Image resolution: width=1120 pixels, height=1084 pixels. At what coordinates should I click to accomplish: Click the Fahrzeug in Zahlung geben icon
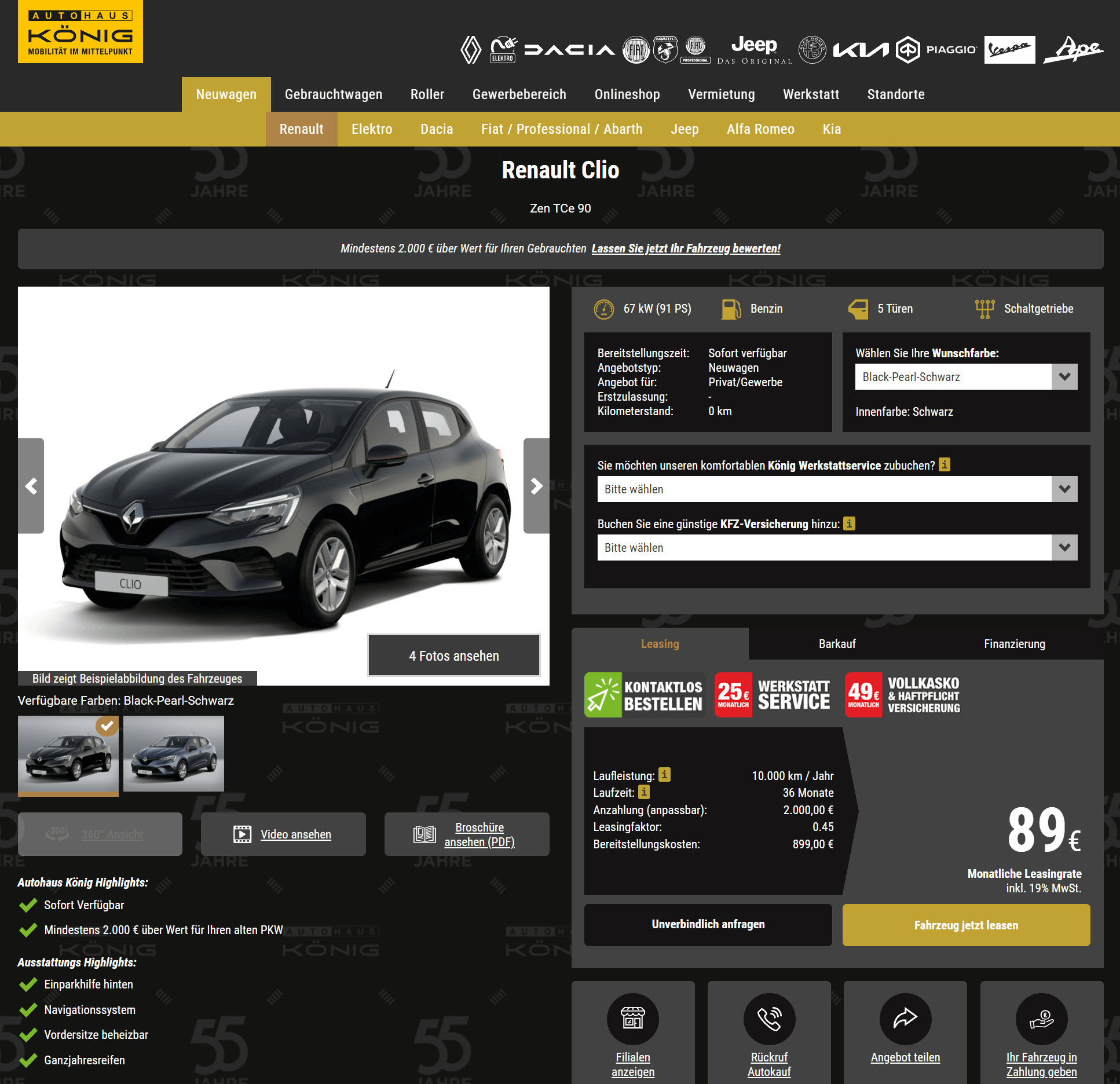(x=1041, y=1019)
